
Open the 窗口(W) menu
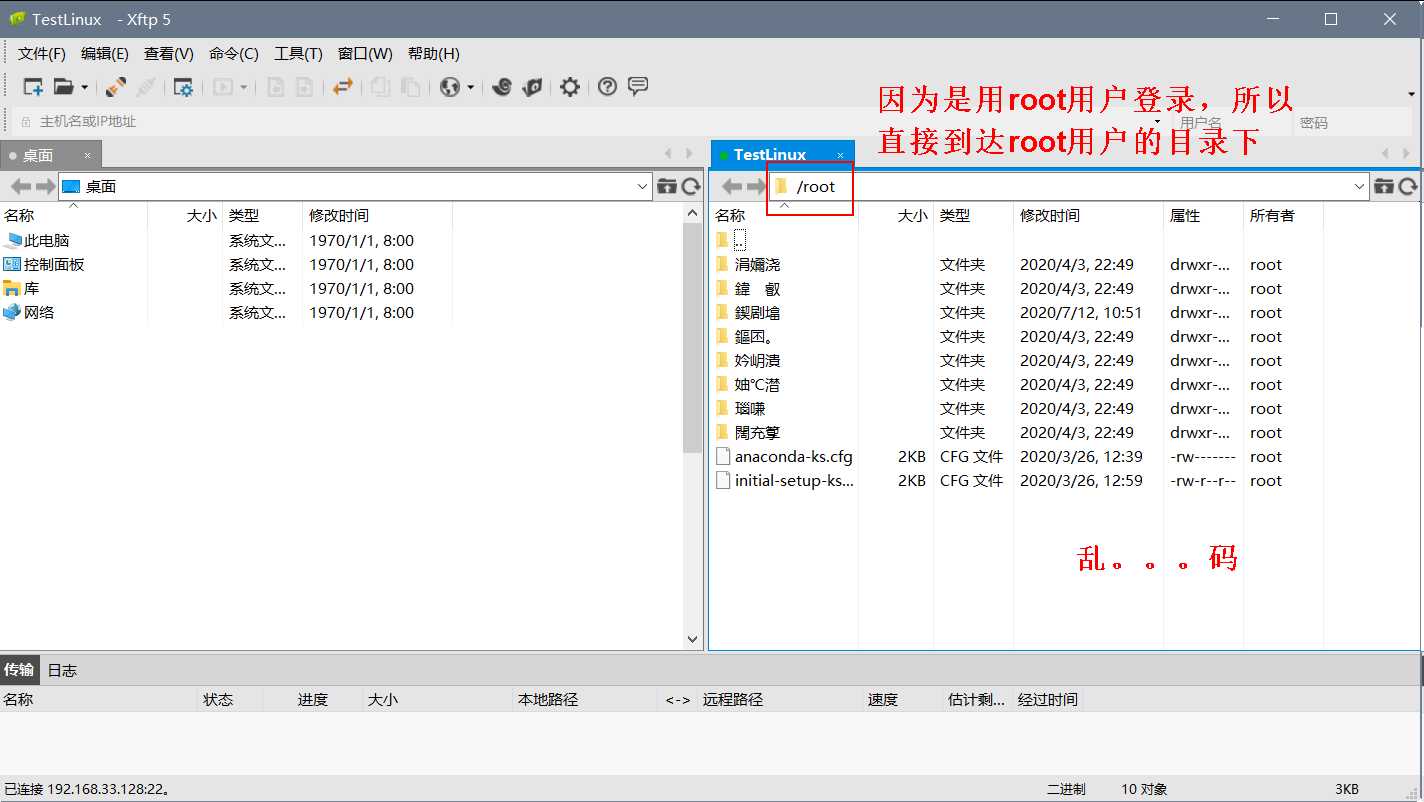pyautogui.click(x=365, y=54)
